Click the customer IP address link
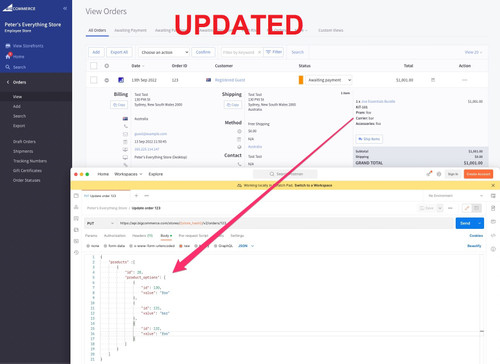This screenshot has height=364, width=500. pyautogui.click(x=147, y=149)
